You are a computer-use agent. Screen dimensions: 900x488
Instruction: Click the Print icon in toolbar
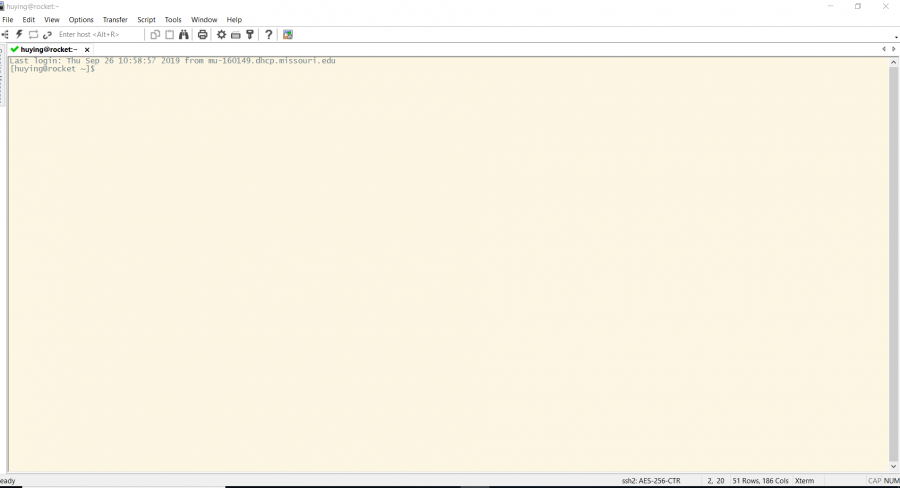203,35
